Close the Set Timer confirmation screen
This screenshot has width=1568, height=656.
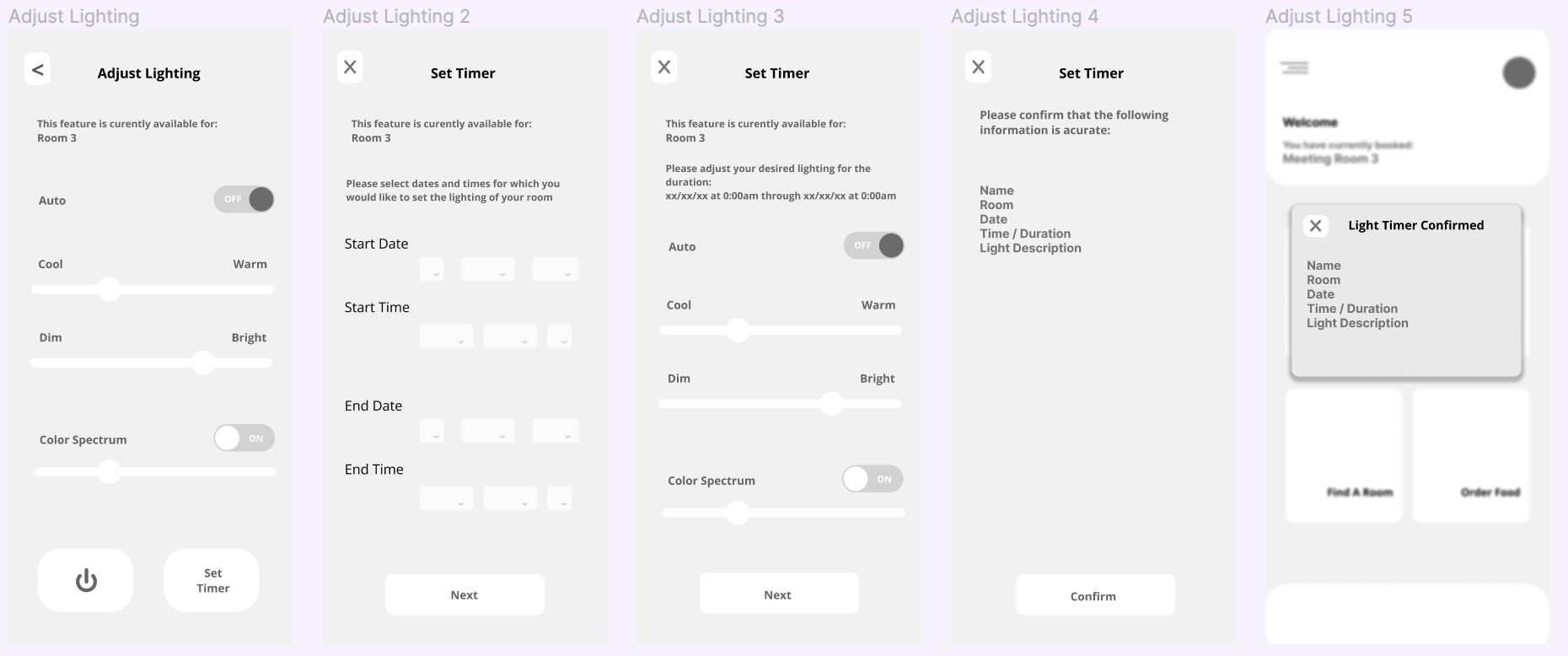coord(978,67)
